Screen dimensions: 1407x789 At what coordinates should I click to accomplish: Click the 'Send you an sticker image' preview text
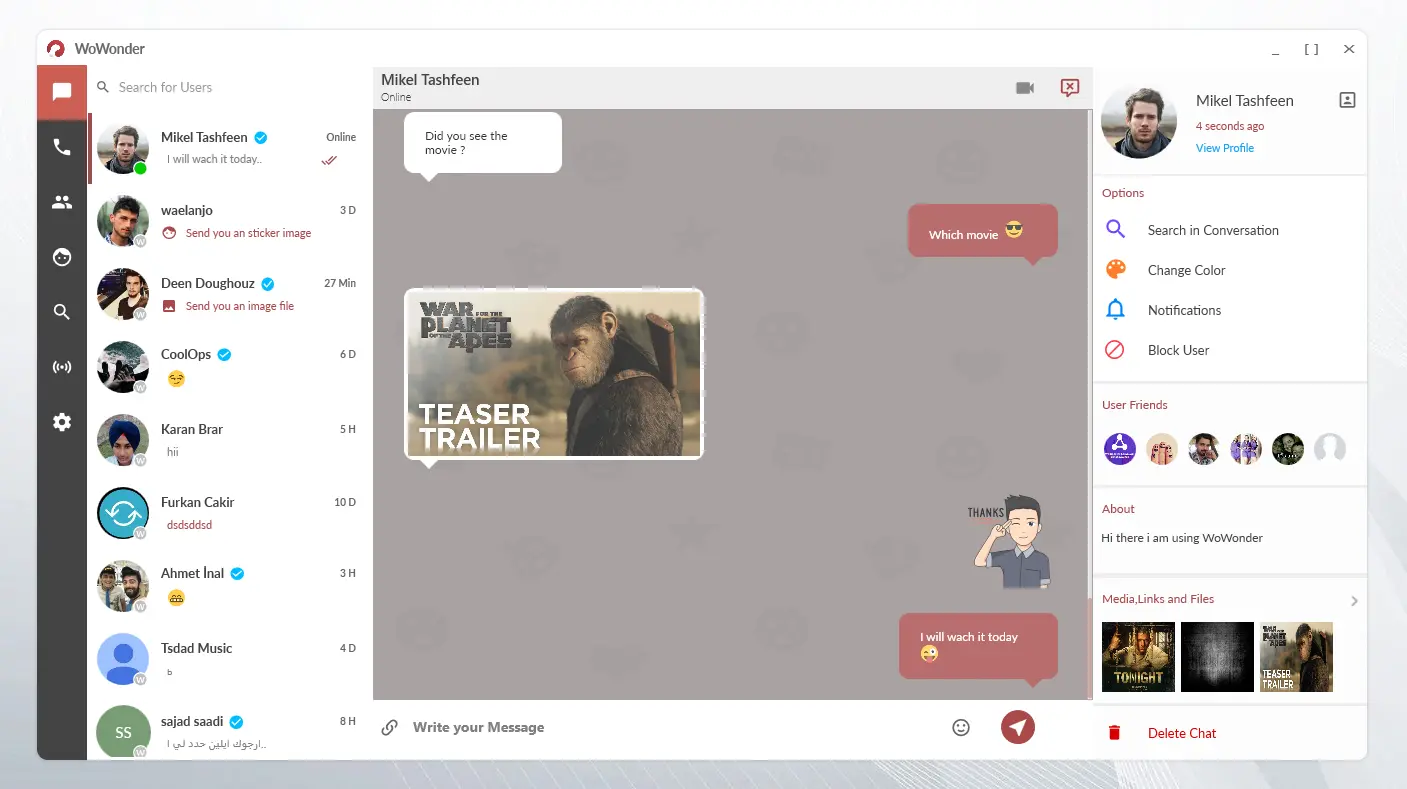click(248, 233)
